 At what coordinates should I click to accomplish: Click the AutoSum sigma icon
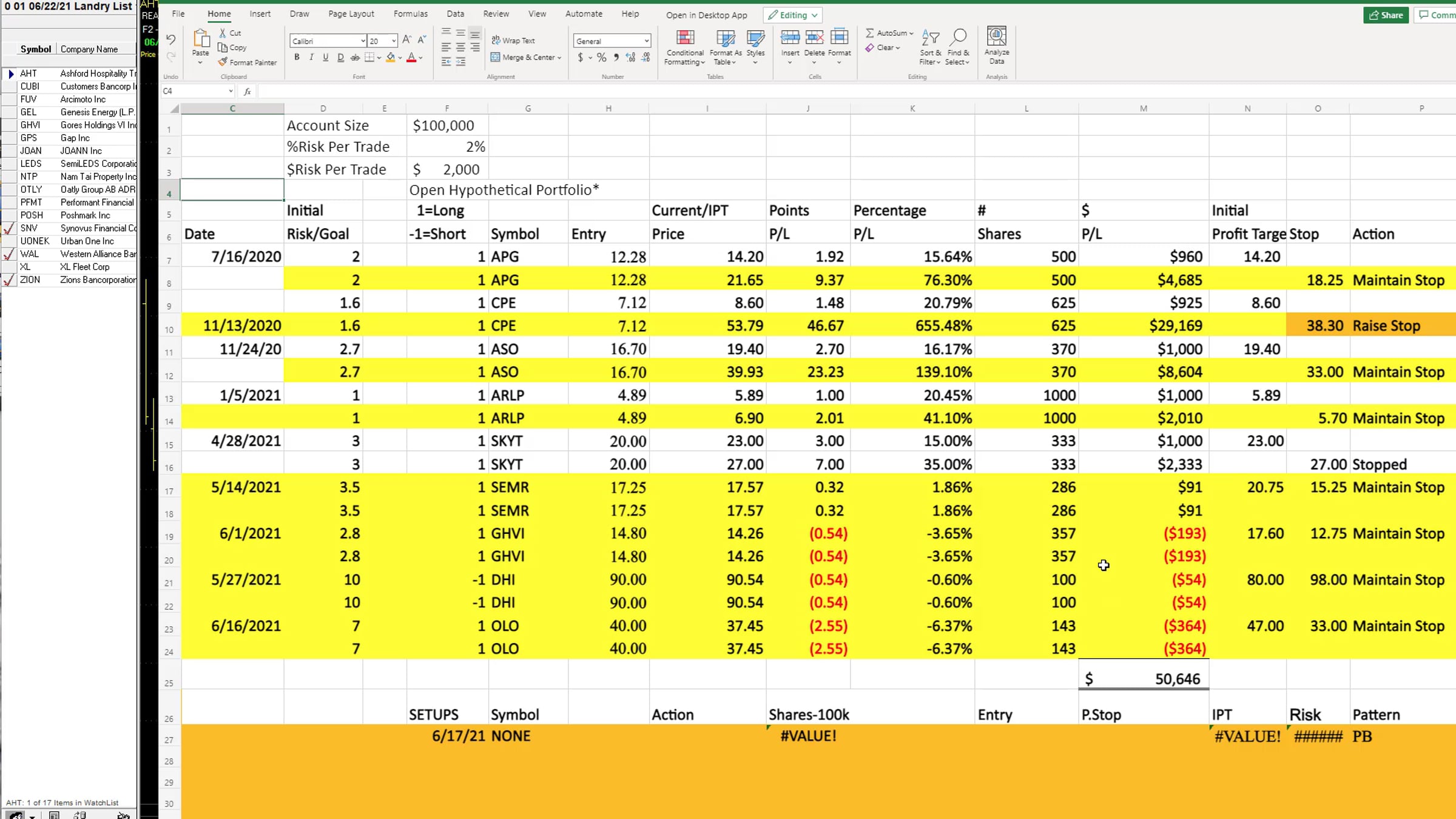click(869, 33)
